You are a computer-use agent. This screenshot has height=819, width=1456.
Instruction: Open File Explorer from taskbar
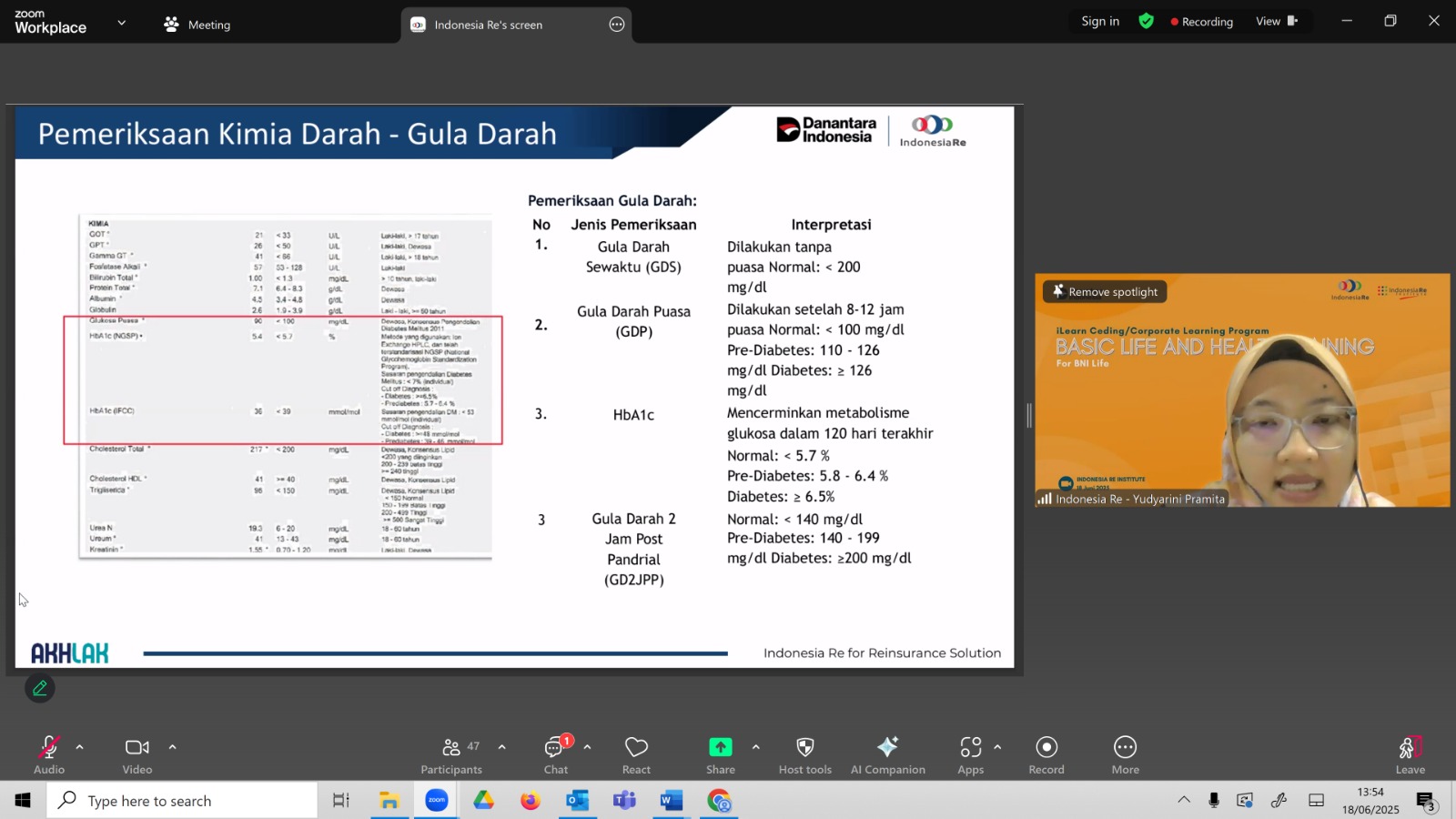click(x=389, y=800)
